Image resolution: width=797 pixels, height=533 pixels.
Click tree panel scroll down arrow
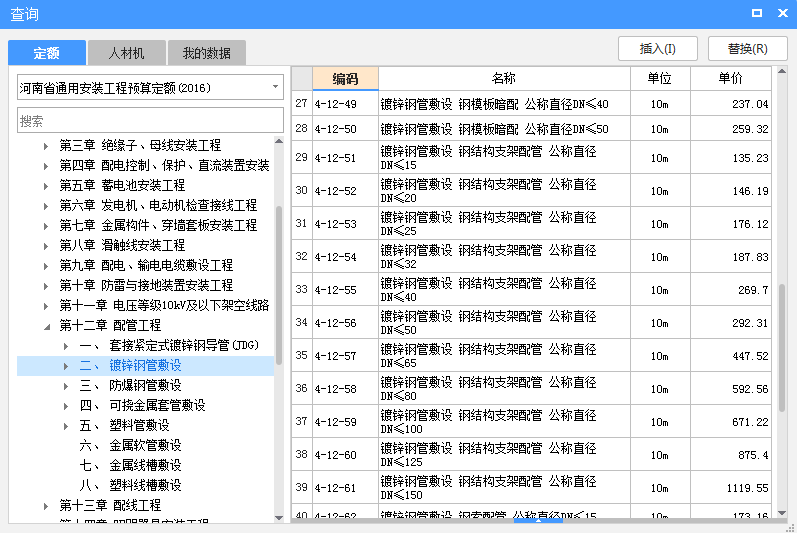tap(279, 518)
